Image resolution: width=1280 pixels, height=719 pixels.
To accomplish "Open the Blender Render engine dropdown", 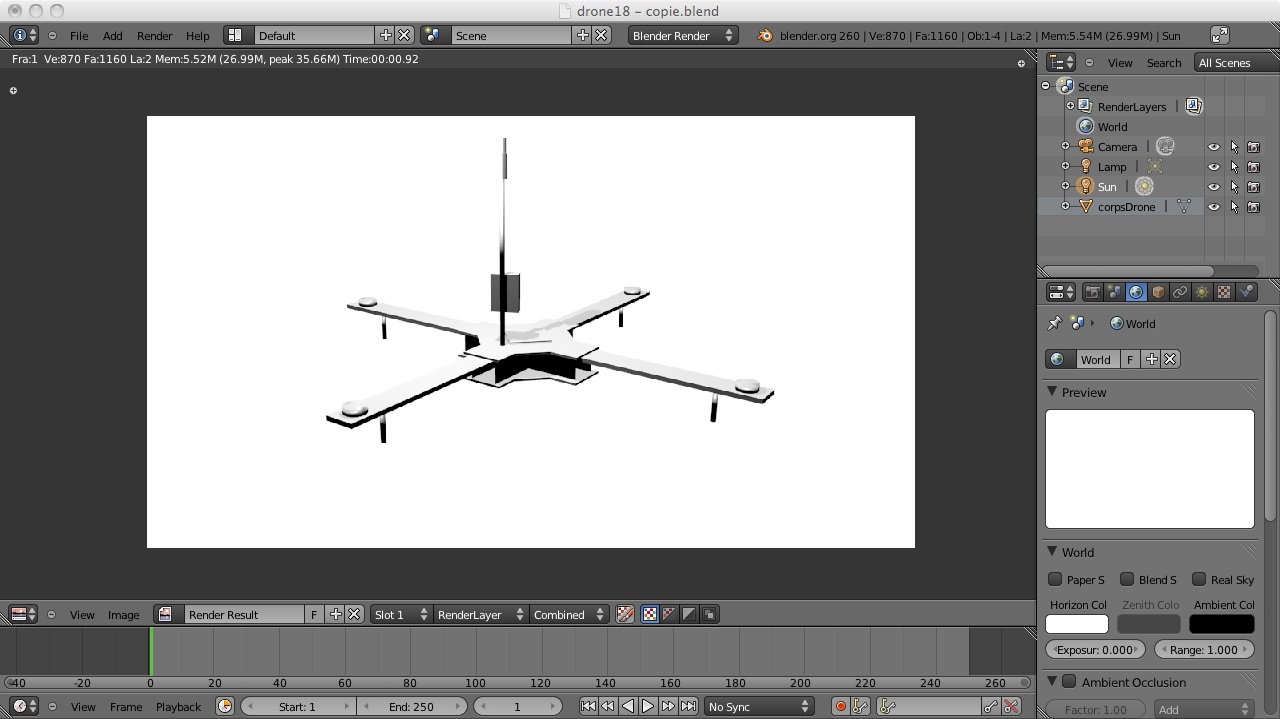I will click(x=682, y=35).
